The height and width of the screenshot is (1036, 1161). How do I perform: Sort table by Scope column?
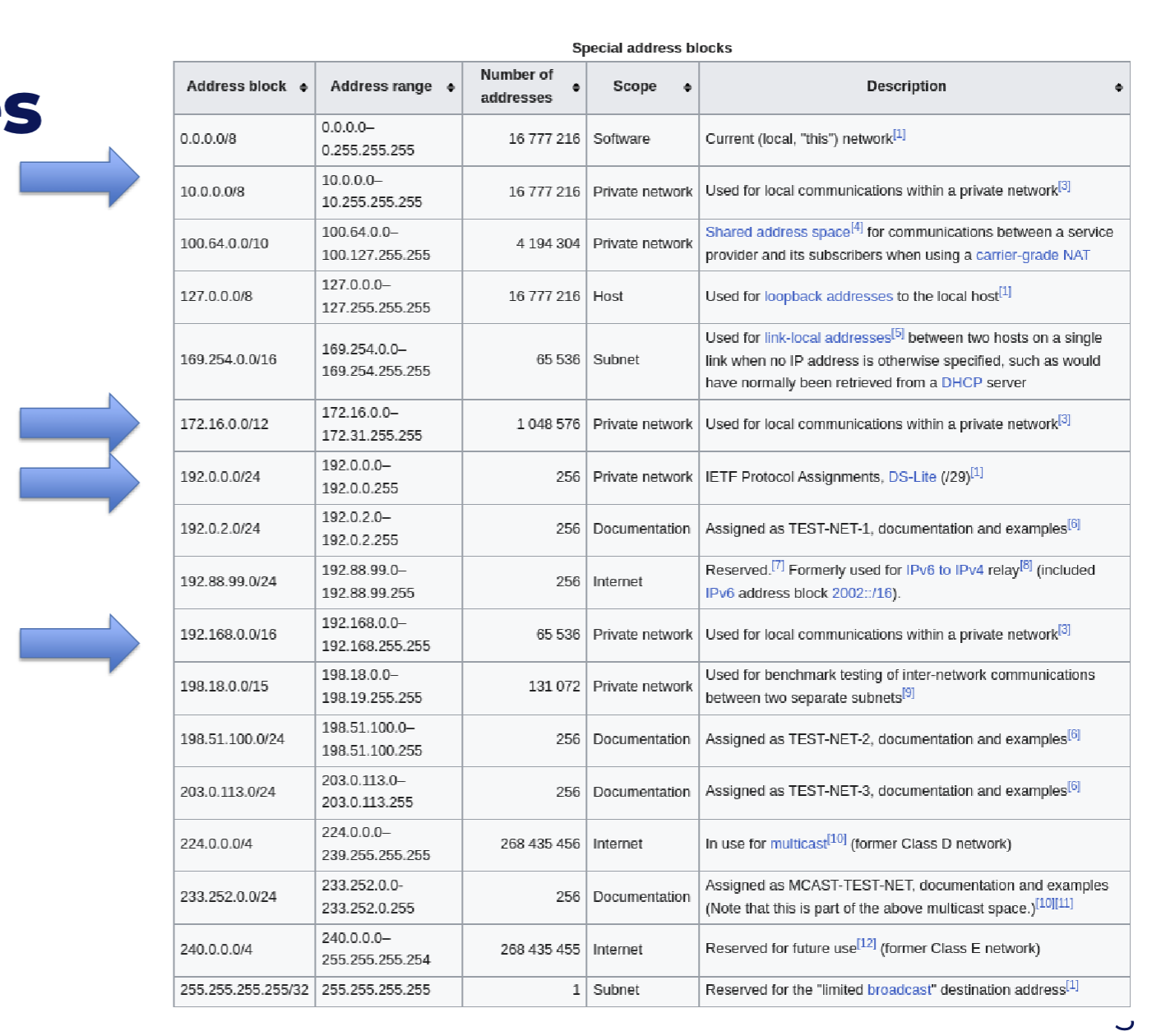click(x=687, y=87)
